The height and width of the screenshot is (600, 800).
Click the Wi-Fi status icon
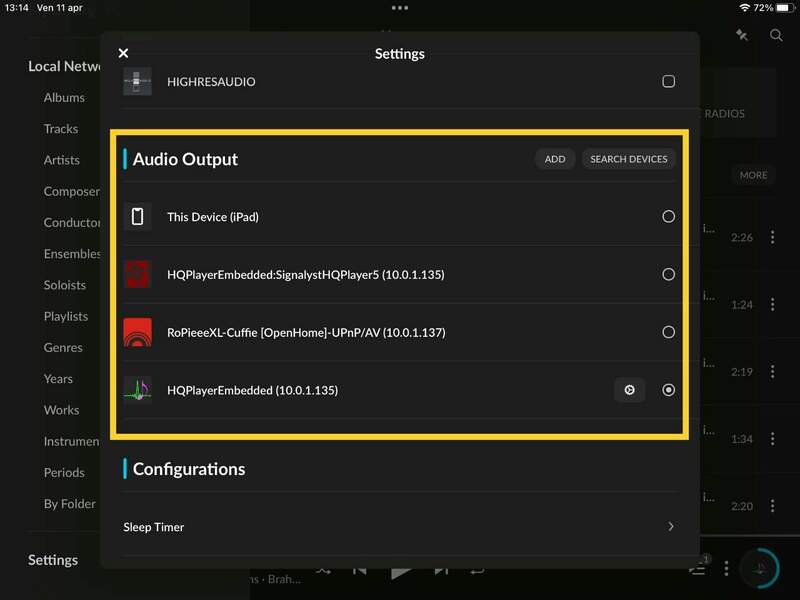pos(744,8)
